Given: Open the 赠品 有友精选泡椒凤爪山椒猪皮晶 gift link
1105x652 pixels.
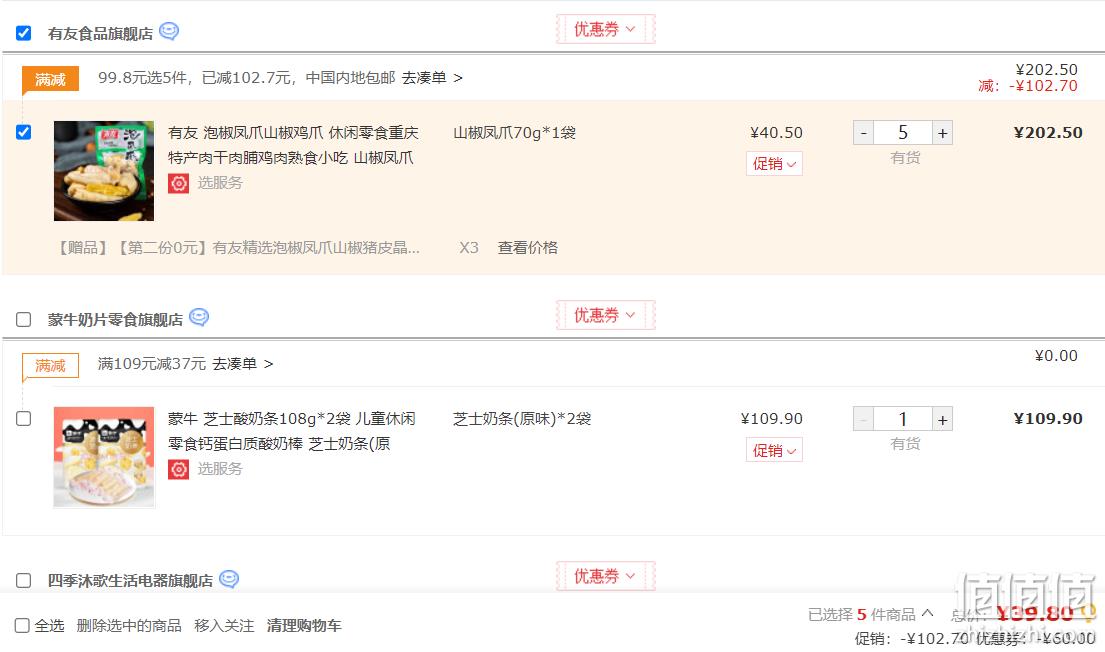Looking at the screenshot, I should coord(238,247).
